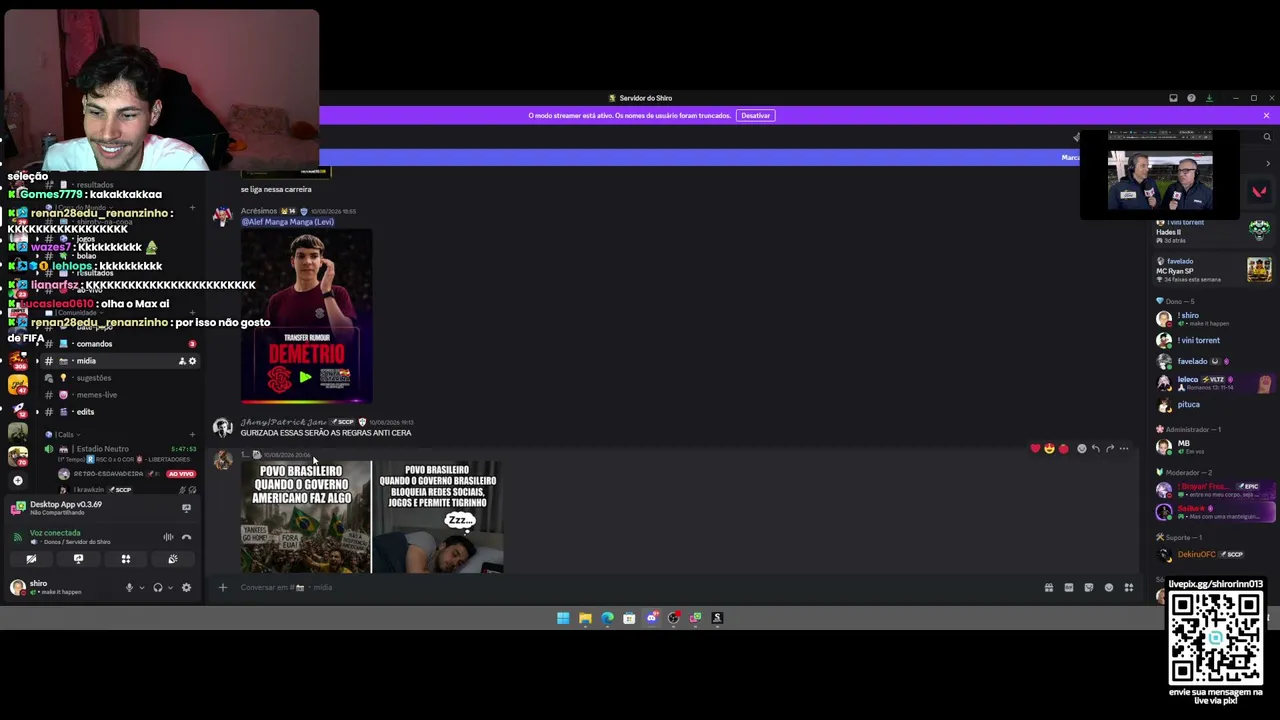1280x720 pixels.
Task: Open the apps launcher in chat bar
Action: [1129, 588]
